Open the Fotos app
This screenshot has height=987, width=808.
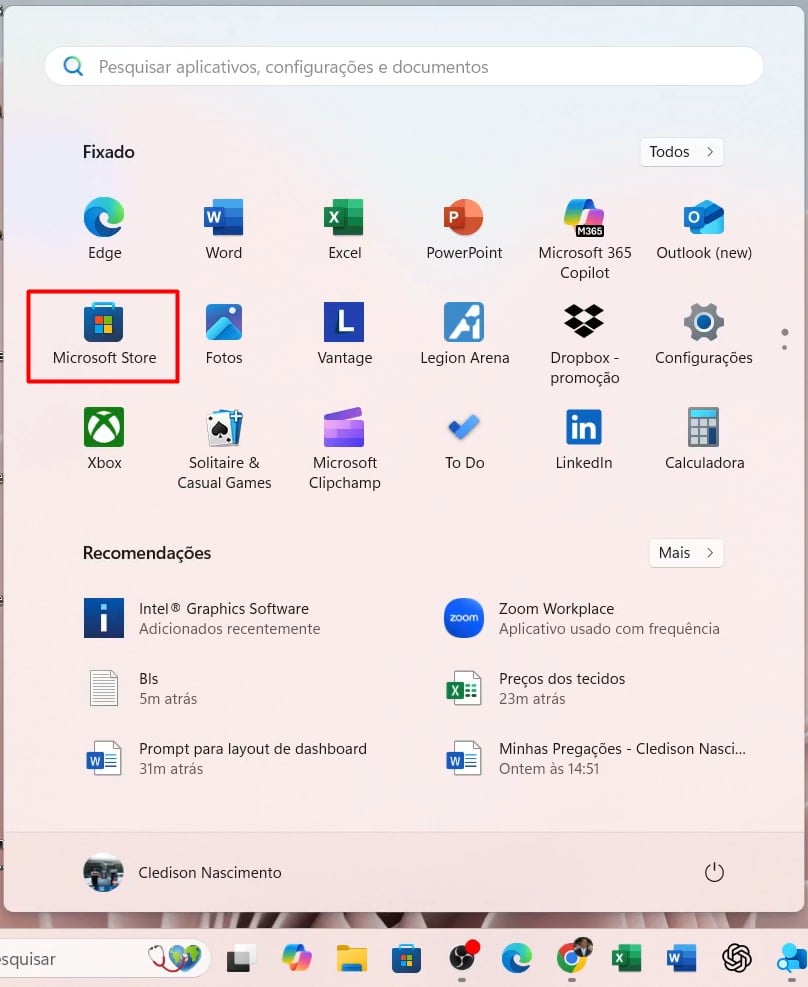223,334
